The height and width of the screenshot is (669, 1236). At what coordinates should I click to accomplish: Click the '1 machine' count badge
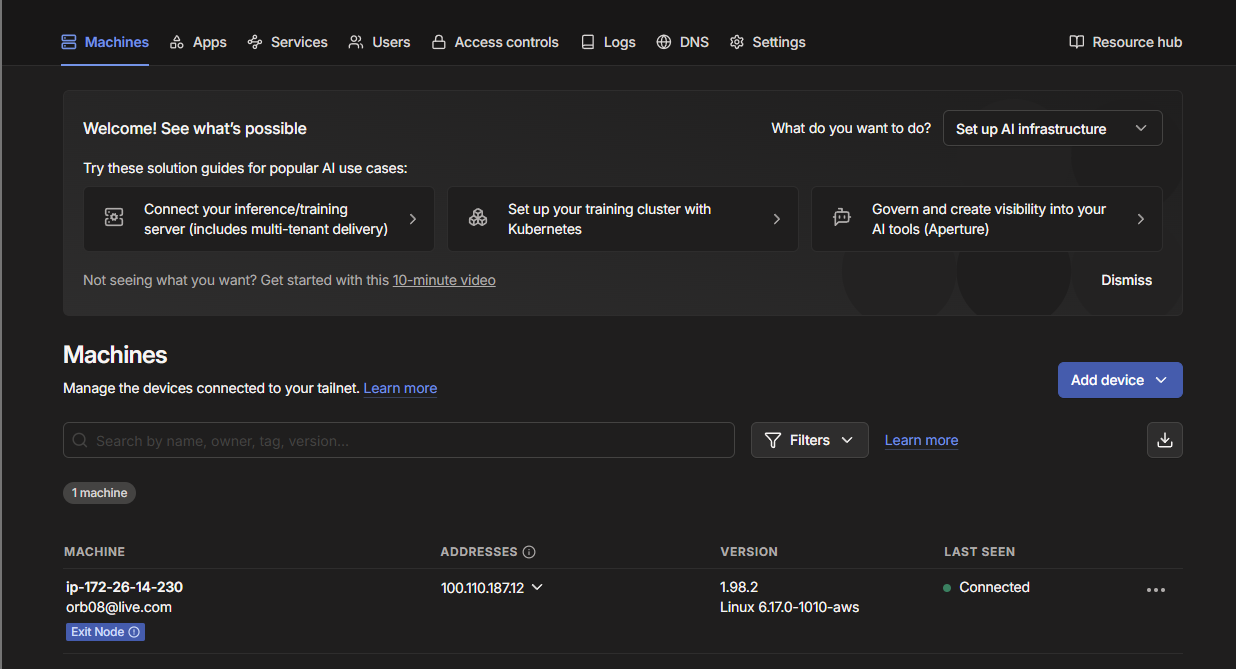100,493
